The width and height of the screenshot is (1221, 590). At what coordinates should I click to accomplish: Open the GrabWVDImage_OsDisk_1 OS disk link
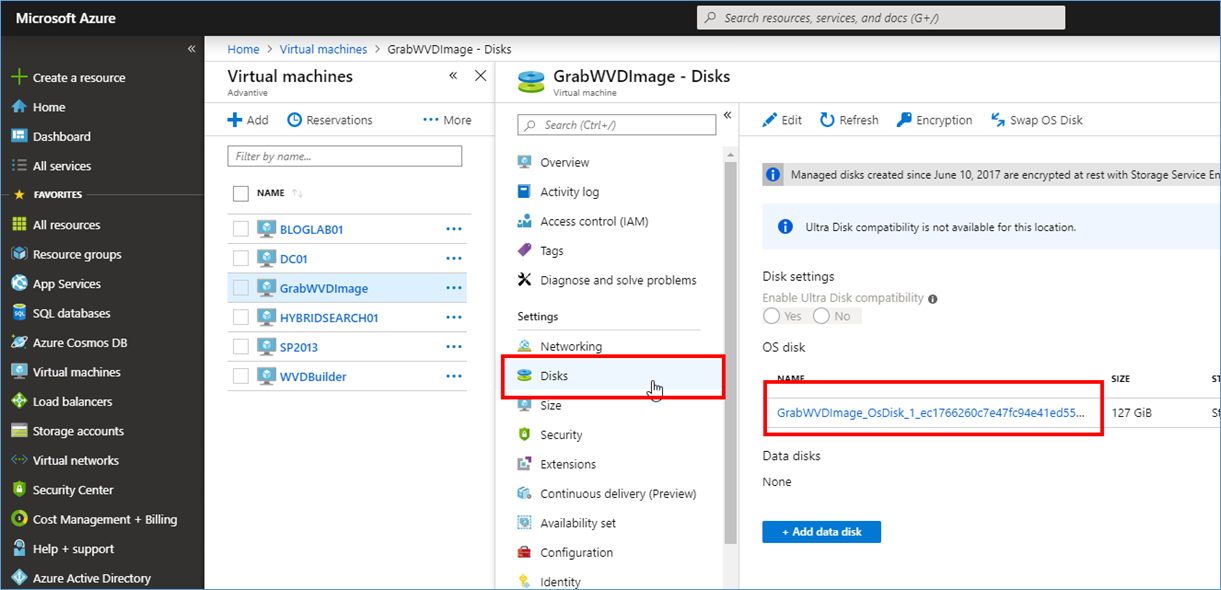click(931, 412)
